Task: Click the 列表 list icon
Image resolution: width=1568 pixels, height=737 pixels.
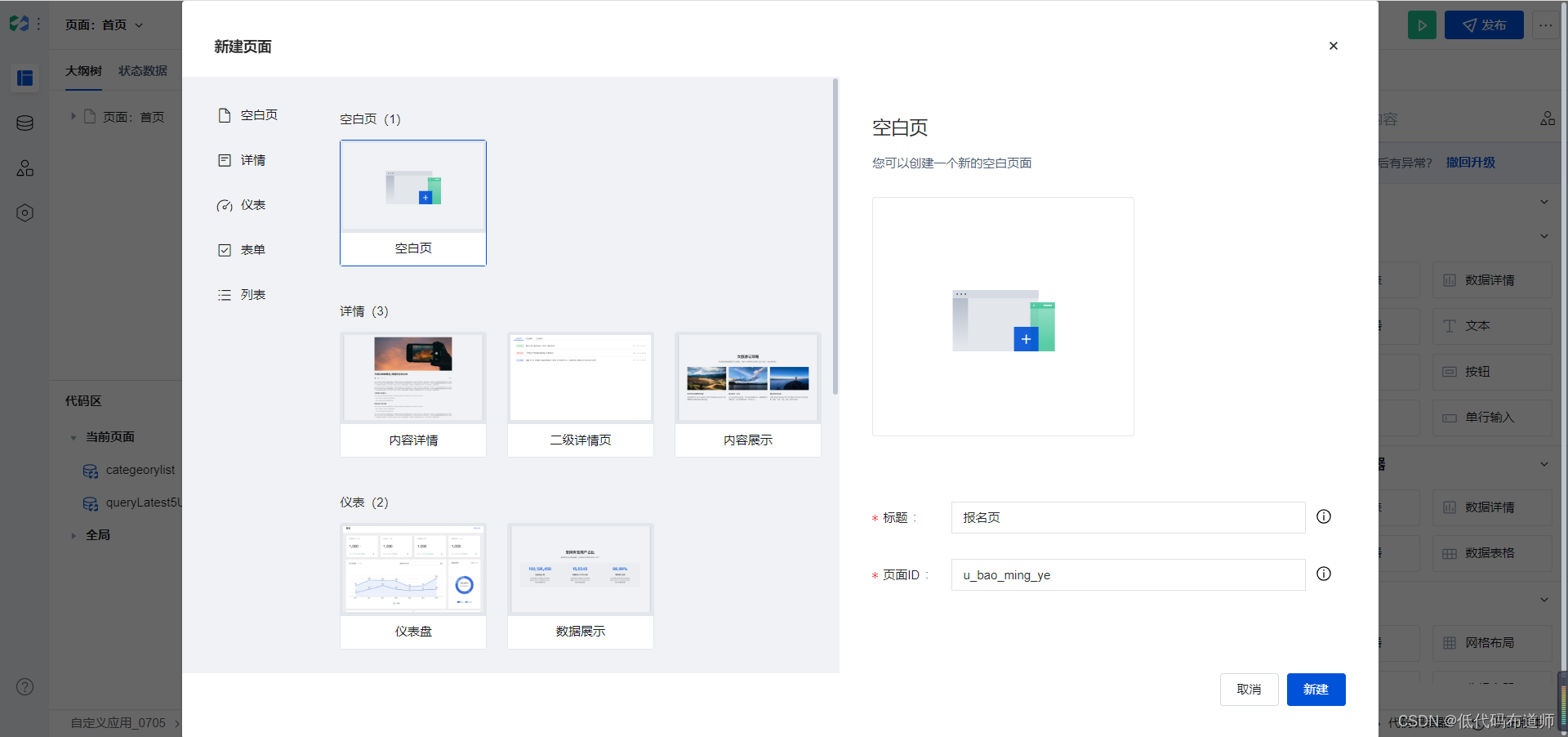Action: pos(225,295)
